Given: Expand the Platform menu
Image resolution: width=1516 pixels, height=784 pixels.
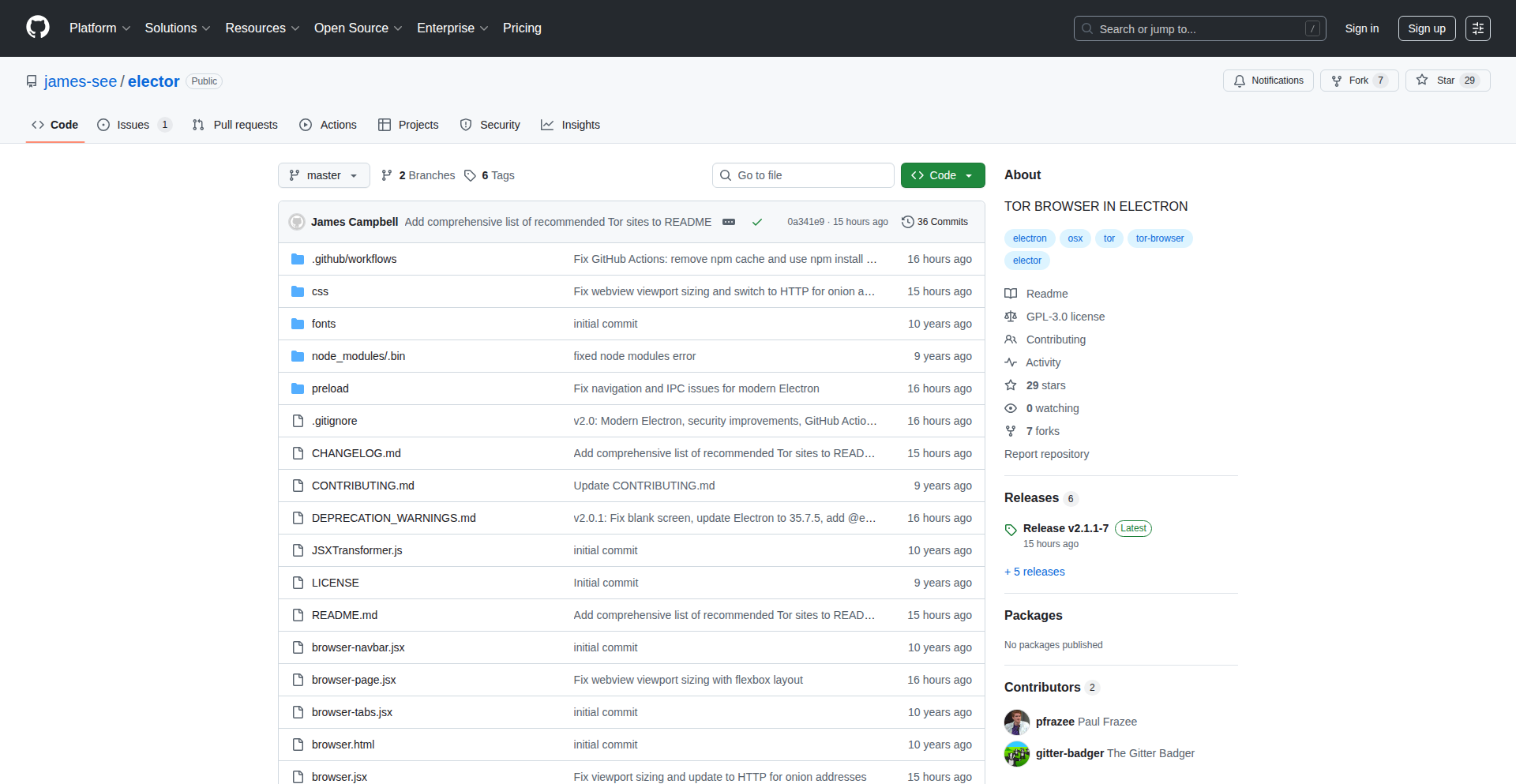Looking at the screenshot, I should click(99, 28).
